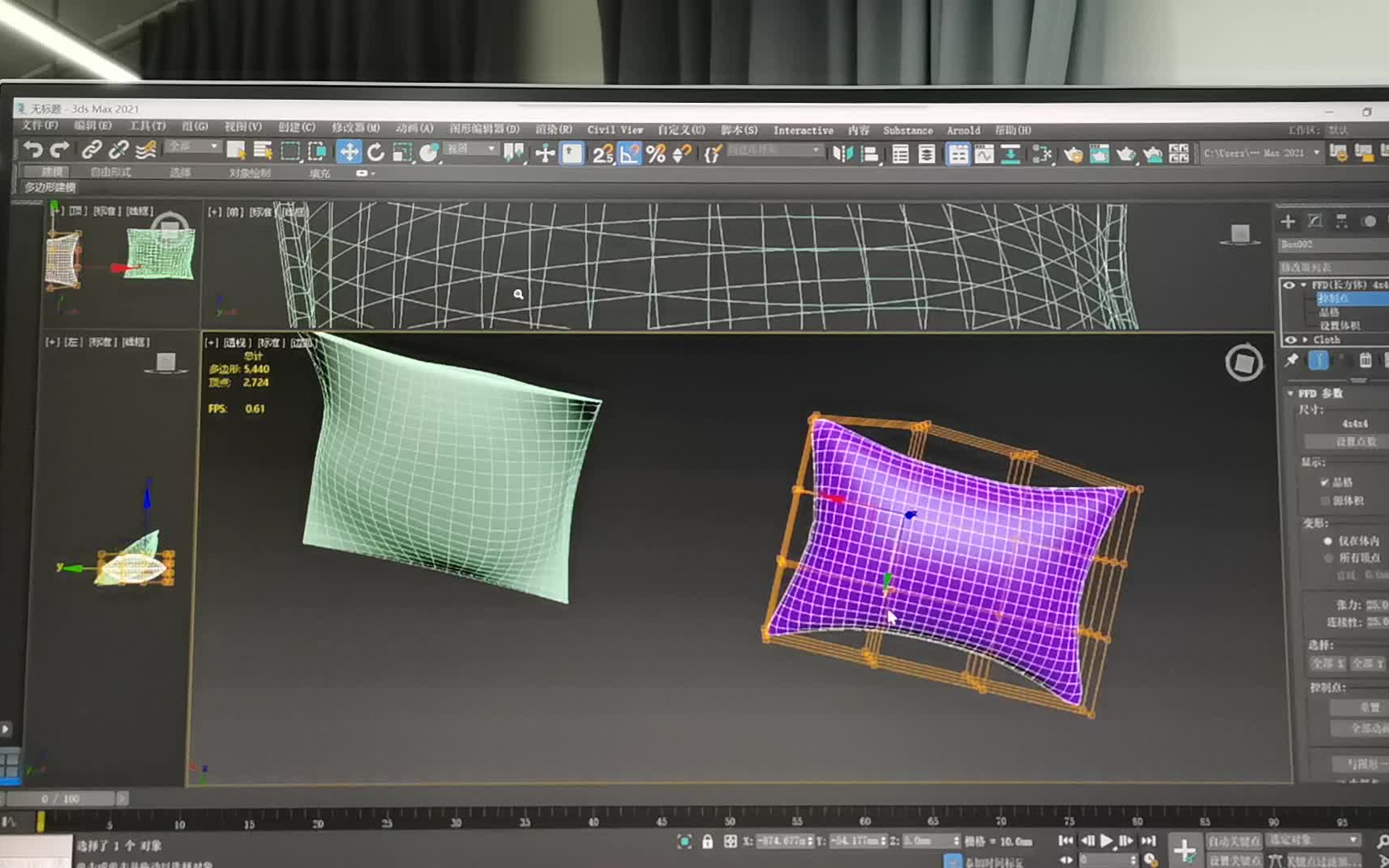Switch to the Hierarchy panel tab icon

tap(1342, 221)
